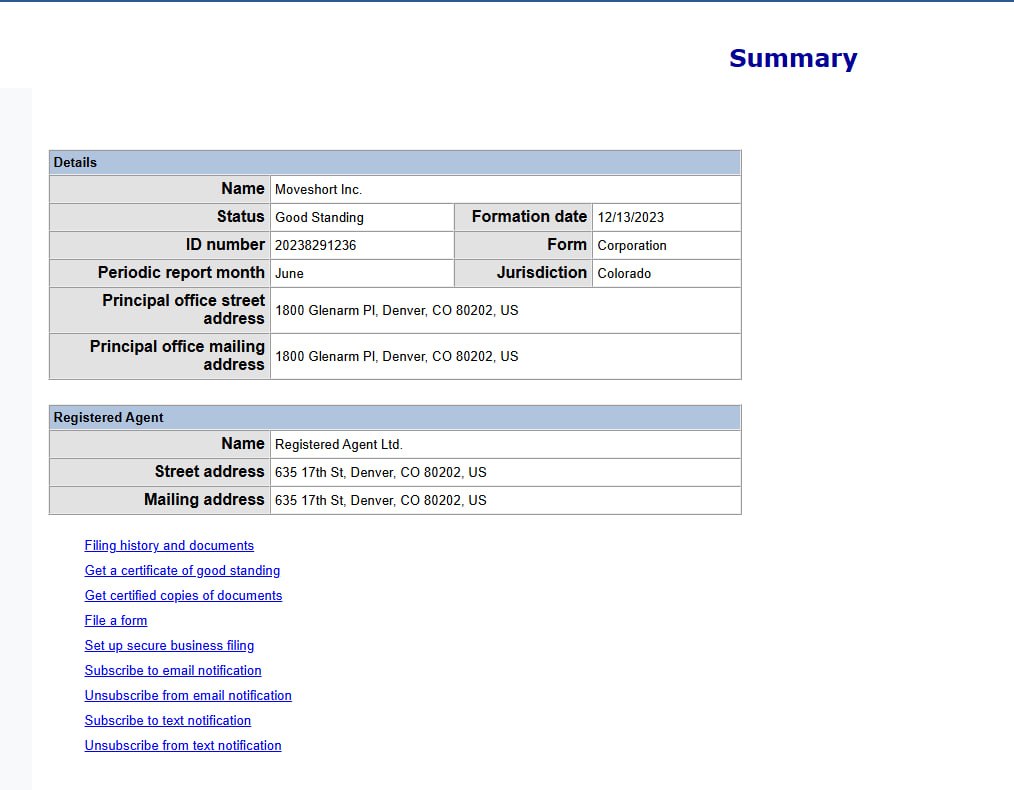Click Subscribe to email notification link
The image size is (1014, 790).
(173, 670)
